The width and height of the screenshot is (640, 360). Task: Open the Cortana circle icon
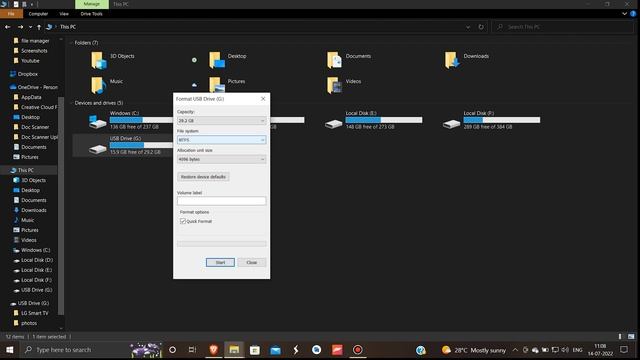pos(172,350)
